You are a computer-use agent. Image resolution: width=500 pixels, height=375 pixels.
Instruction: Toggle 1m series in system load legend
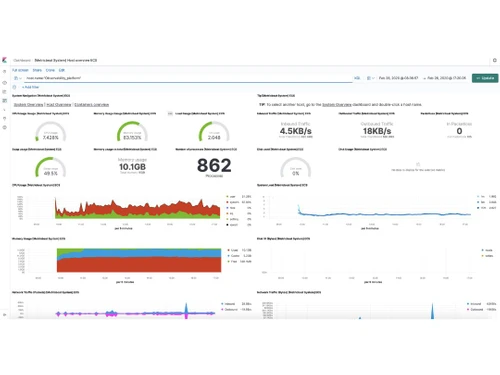[483, 197]
